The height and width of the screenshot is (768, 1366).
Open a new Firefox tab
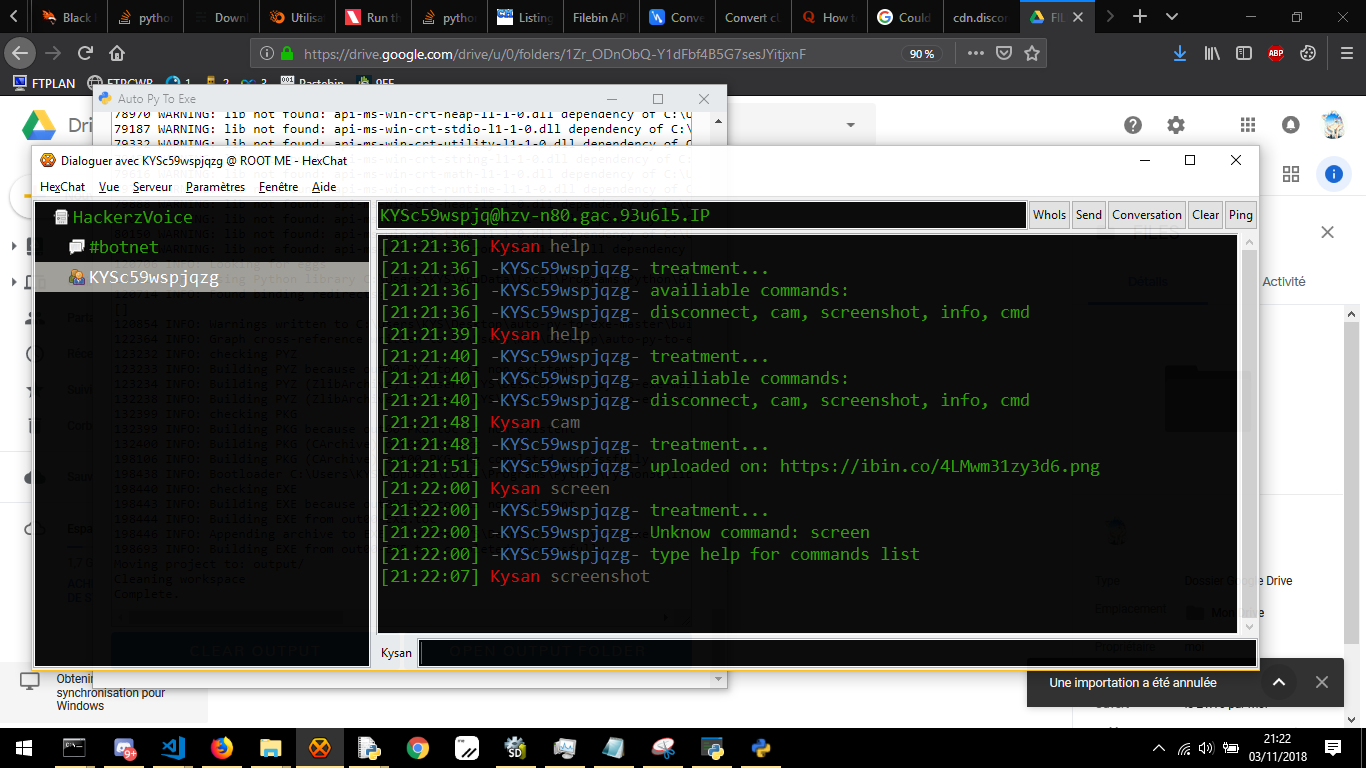[1141, 17]
